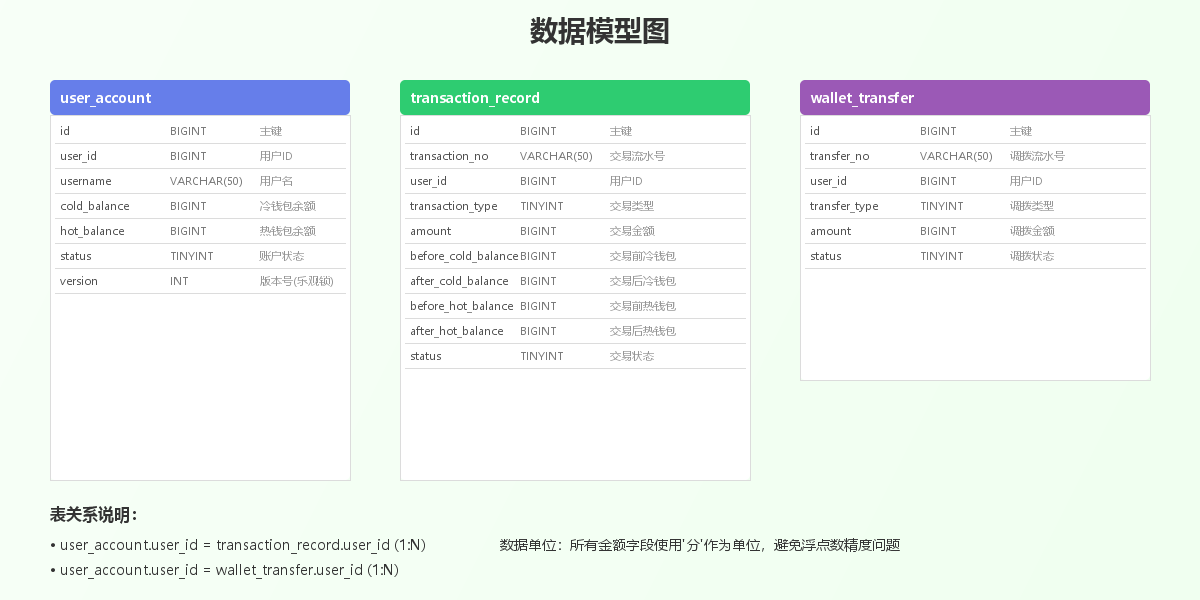Click the 版本号(乐观锁) comment
1200x600 pixels.
click(297, 281)
